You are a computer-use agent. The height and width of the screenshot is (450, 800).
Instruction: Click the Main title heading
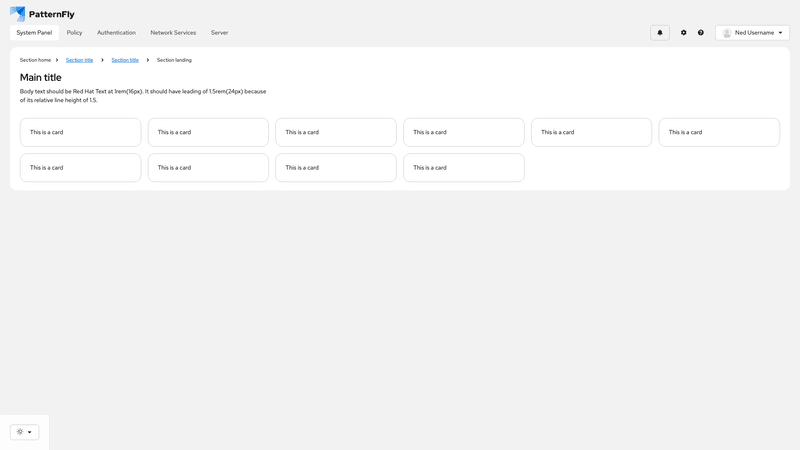tap(41, 78)
